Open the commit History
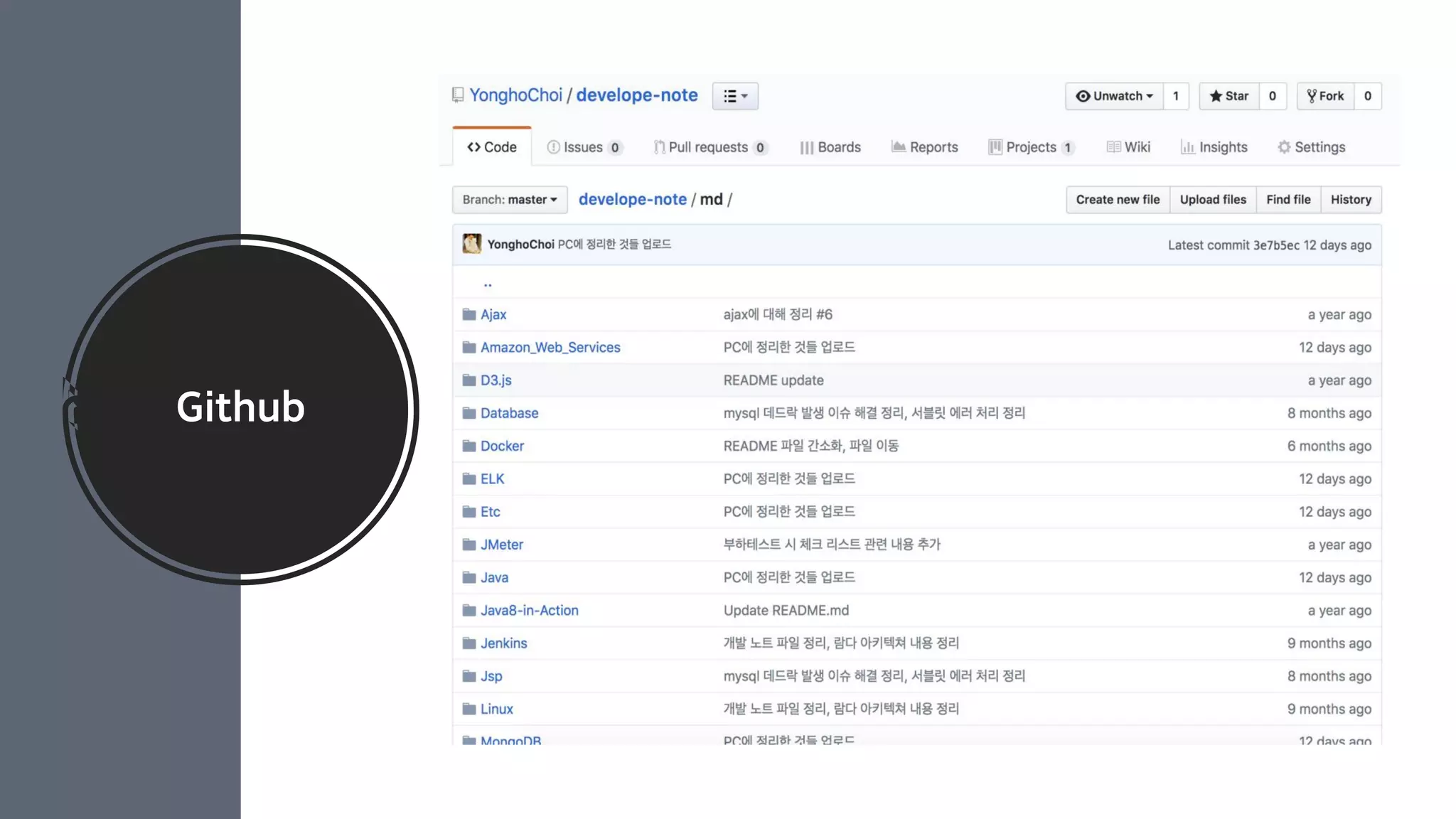 click(x=1351, y=200)
